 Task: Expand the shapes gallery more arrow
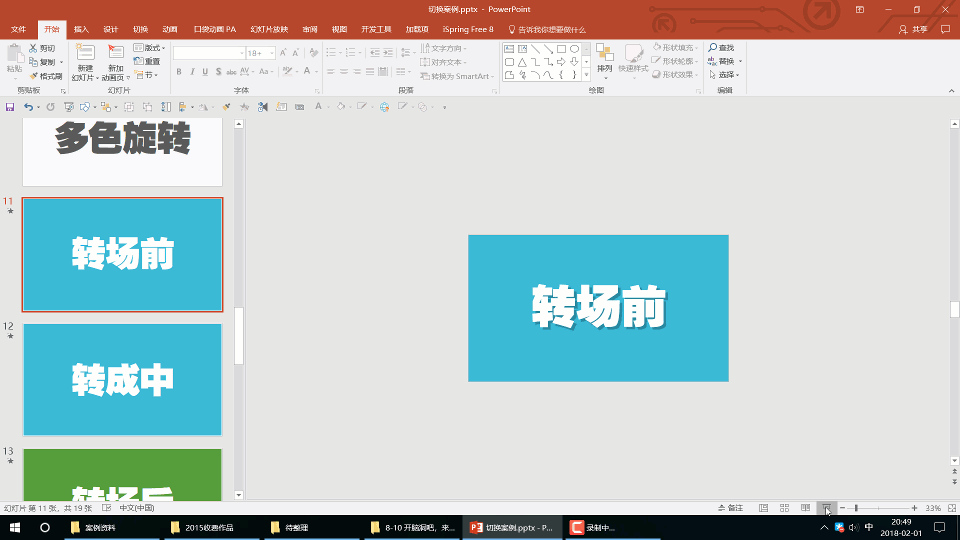pyautogui.click(x=587, y=75)
